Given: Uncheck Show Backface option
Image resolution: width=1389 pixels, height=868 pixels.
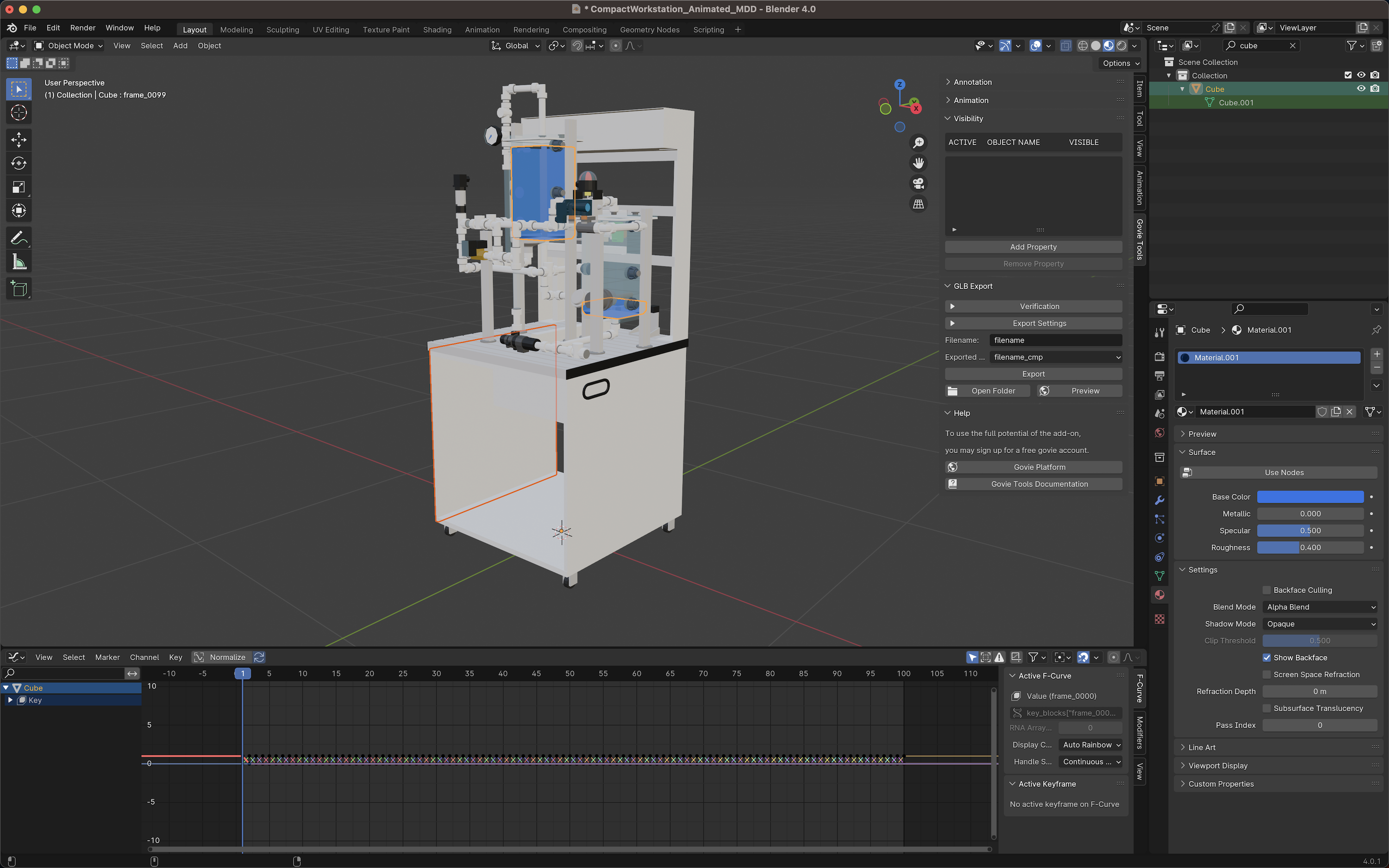Looking at the screenshot, I should coord(1267,657).
